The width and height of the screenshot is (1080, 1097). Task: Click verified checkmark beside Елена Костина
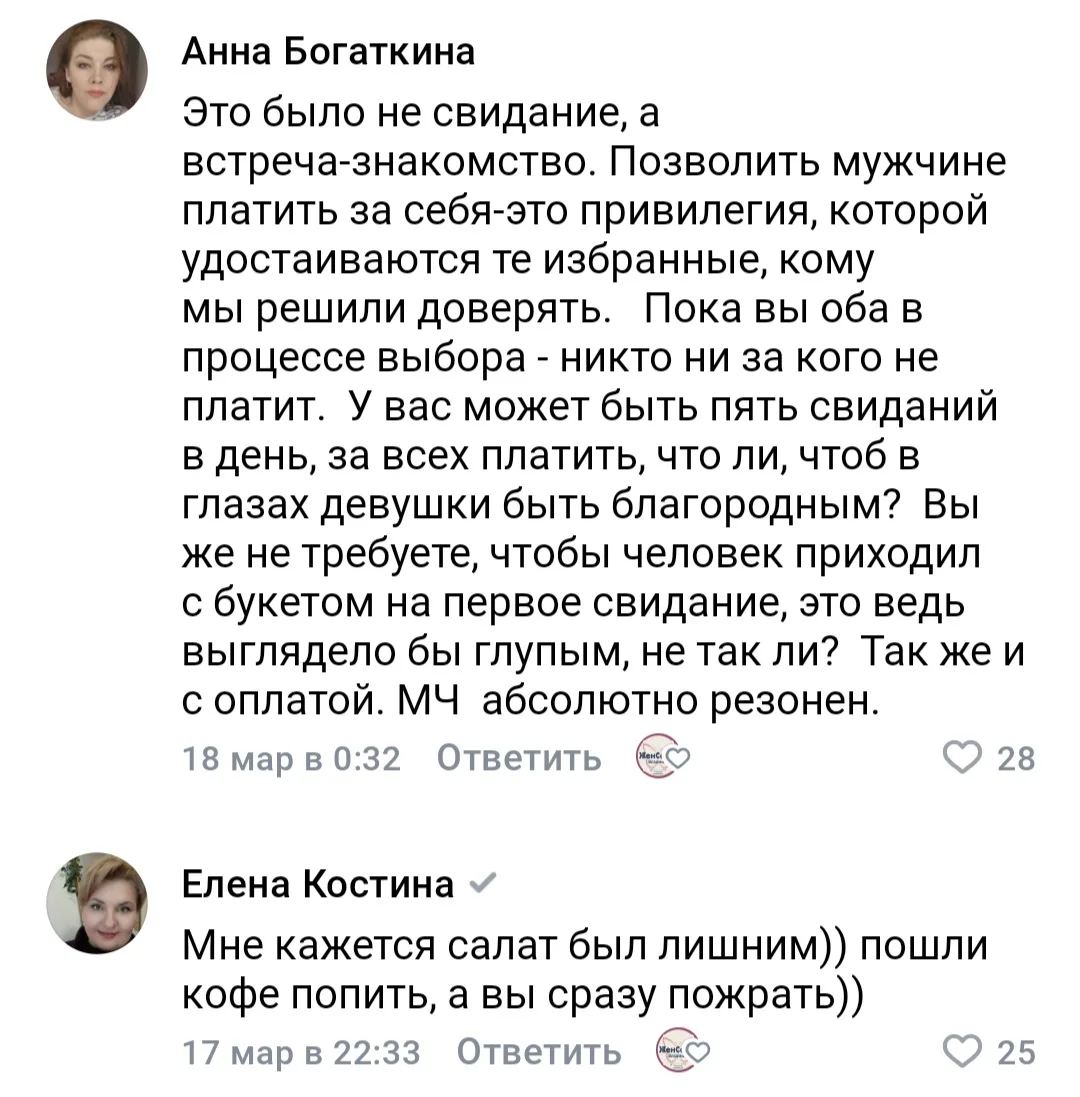477,882
